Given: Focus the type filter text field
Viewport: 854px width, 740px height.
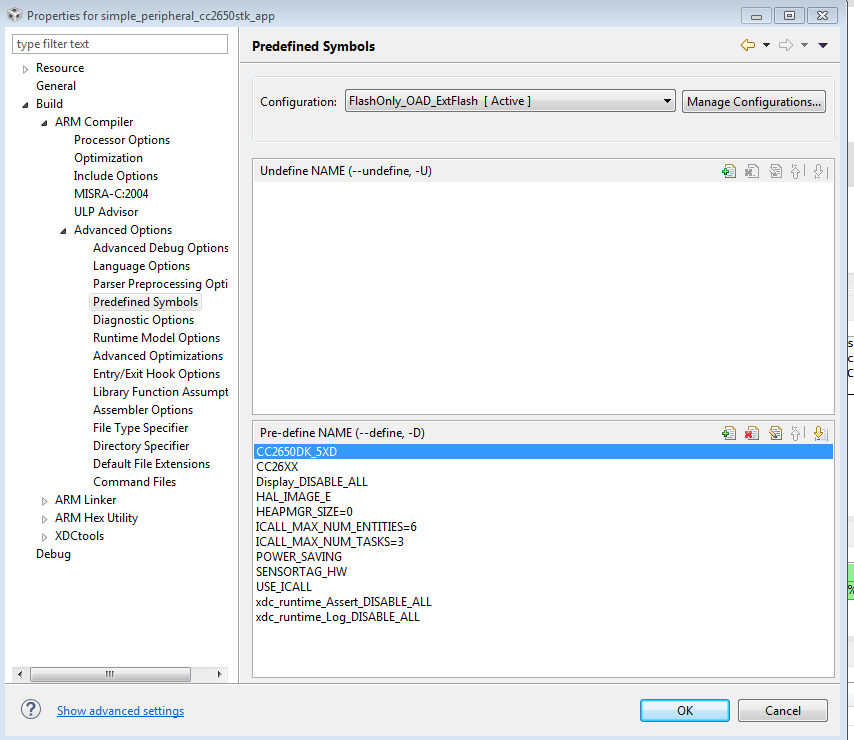Looking at the screenshot, I should point(120,44).
